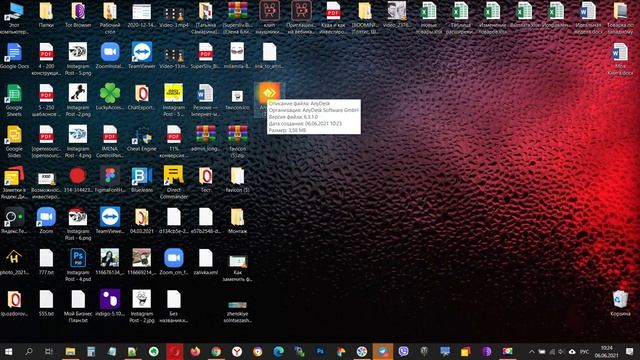Select the Instagram Post - 4.psd file
This screenshot has height=360, width=640.
click(78, 258)
